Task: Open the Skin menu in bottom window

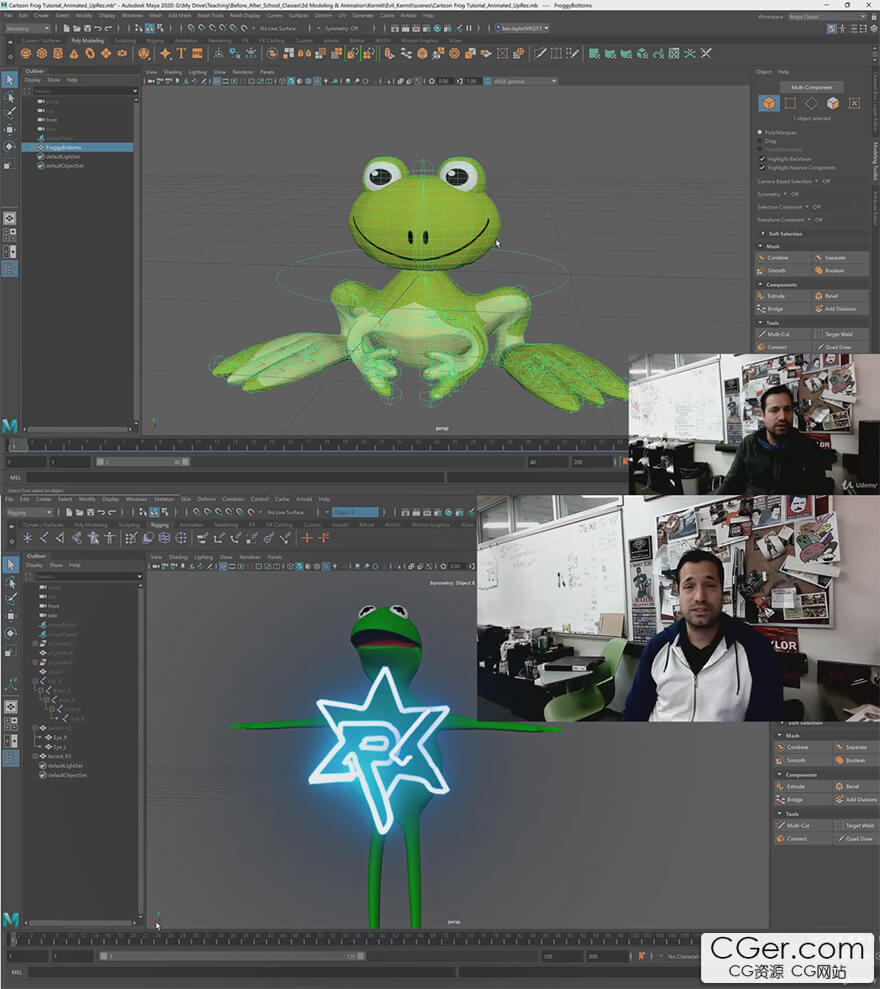Action: (x=185, y=499)
